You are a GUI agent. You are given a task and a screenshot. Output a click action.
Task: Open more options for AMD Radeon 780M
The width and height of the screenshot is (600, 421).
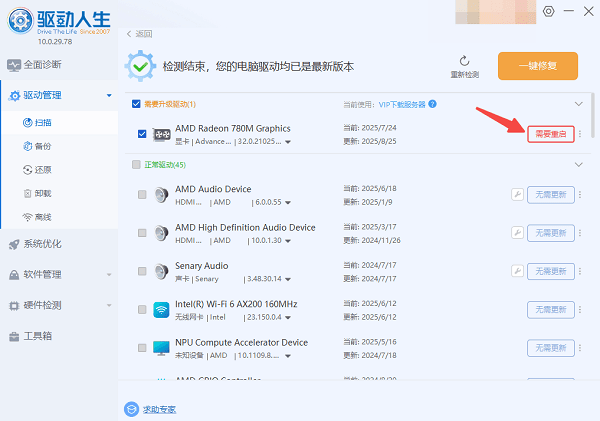click(580, 134)
